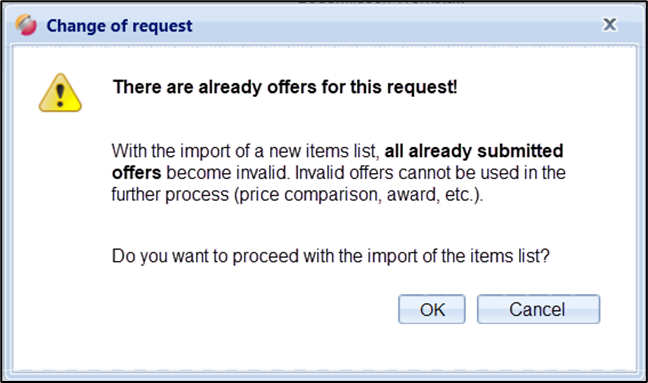Click text "With the import of a new items list"
Viewport: 648px width, 383px height.
(245, 151)
